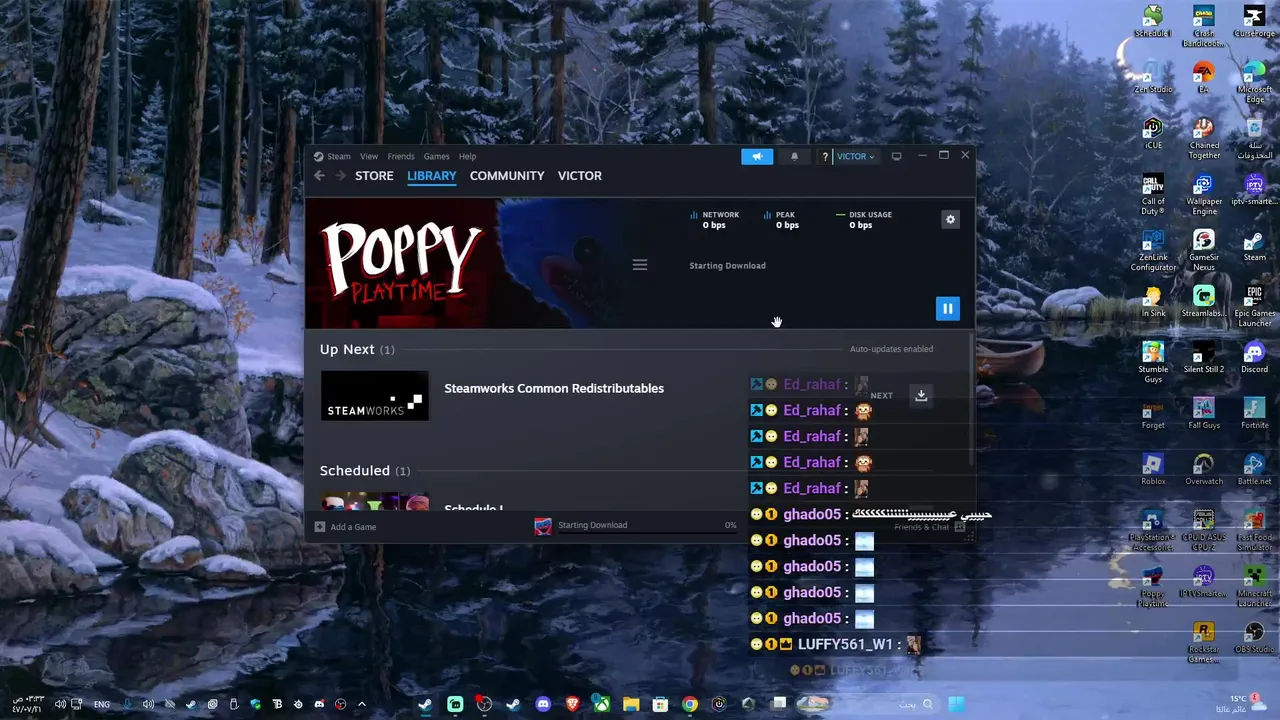Image resolution: width=1280 pixels, height=720 pixels.
Task: Open Steam notifications bell
Action: point(795,156)
